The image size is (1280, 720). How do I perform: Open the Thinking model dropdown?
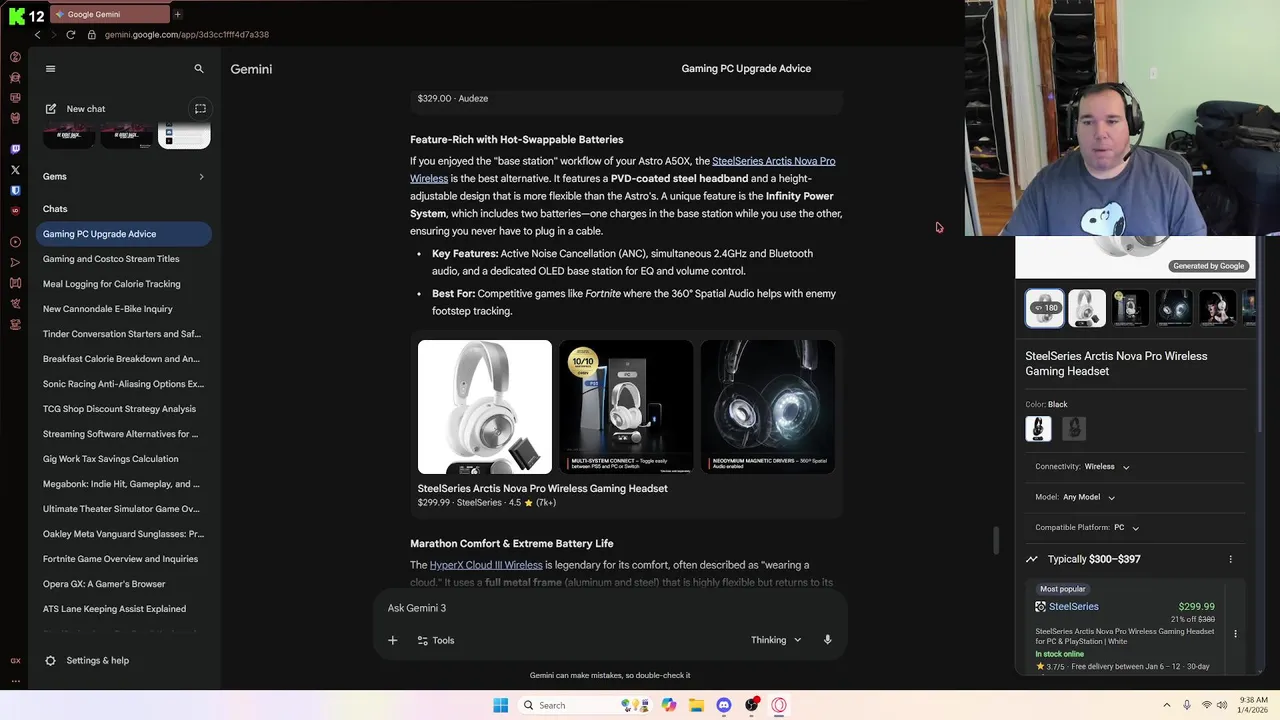pyautogui.click(x=777, y=640)
